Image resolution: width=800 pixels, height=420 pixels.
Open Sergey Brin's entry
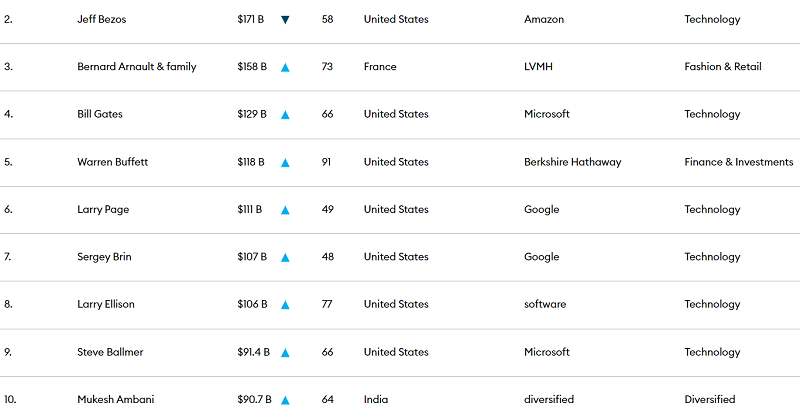pyautogui.click(x=104, y=257)
